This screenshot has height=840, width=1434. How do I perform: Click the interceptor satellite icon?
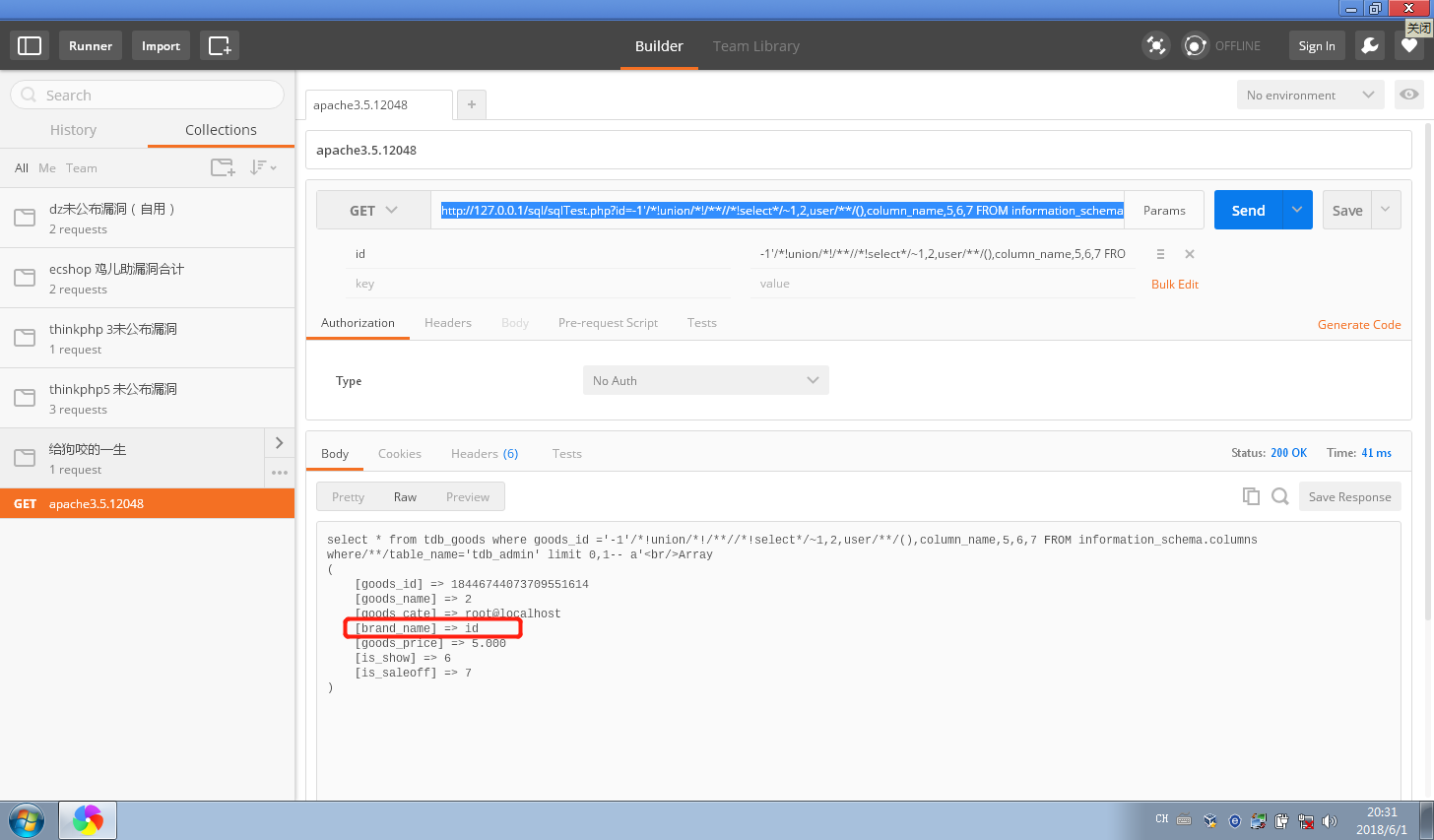tap(1156, 45)
